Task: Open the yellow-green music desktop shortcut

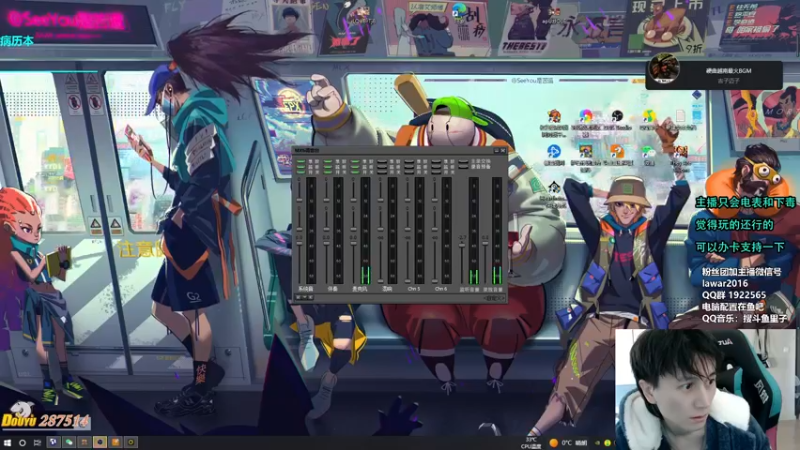Action: (648, 116)
